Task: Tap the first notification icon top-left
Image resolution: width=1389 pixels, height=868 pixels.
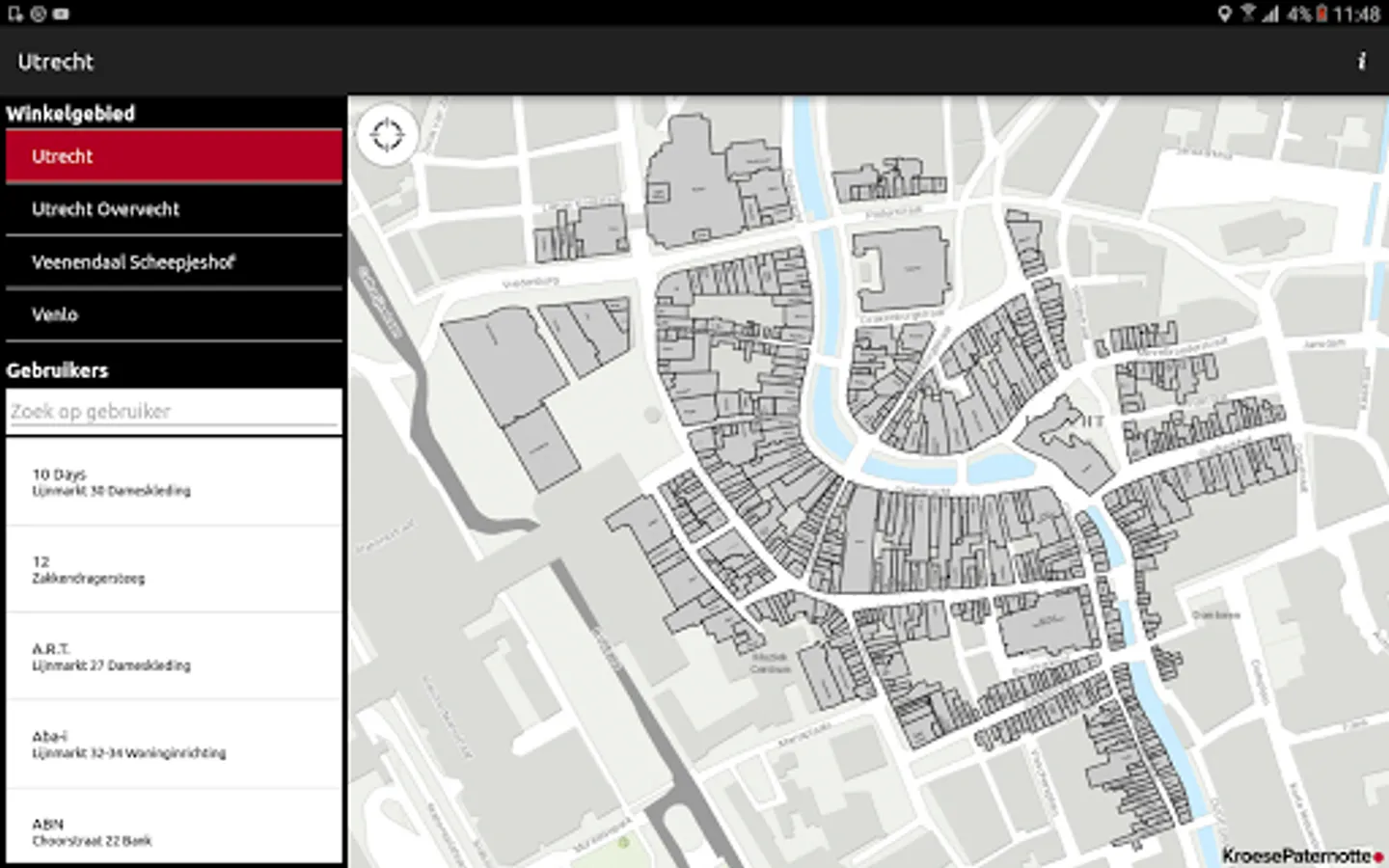Action: click(14, 14)
